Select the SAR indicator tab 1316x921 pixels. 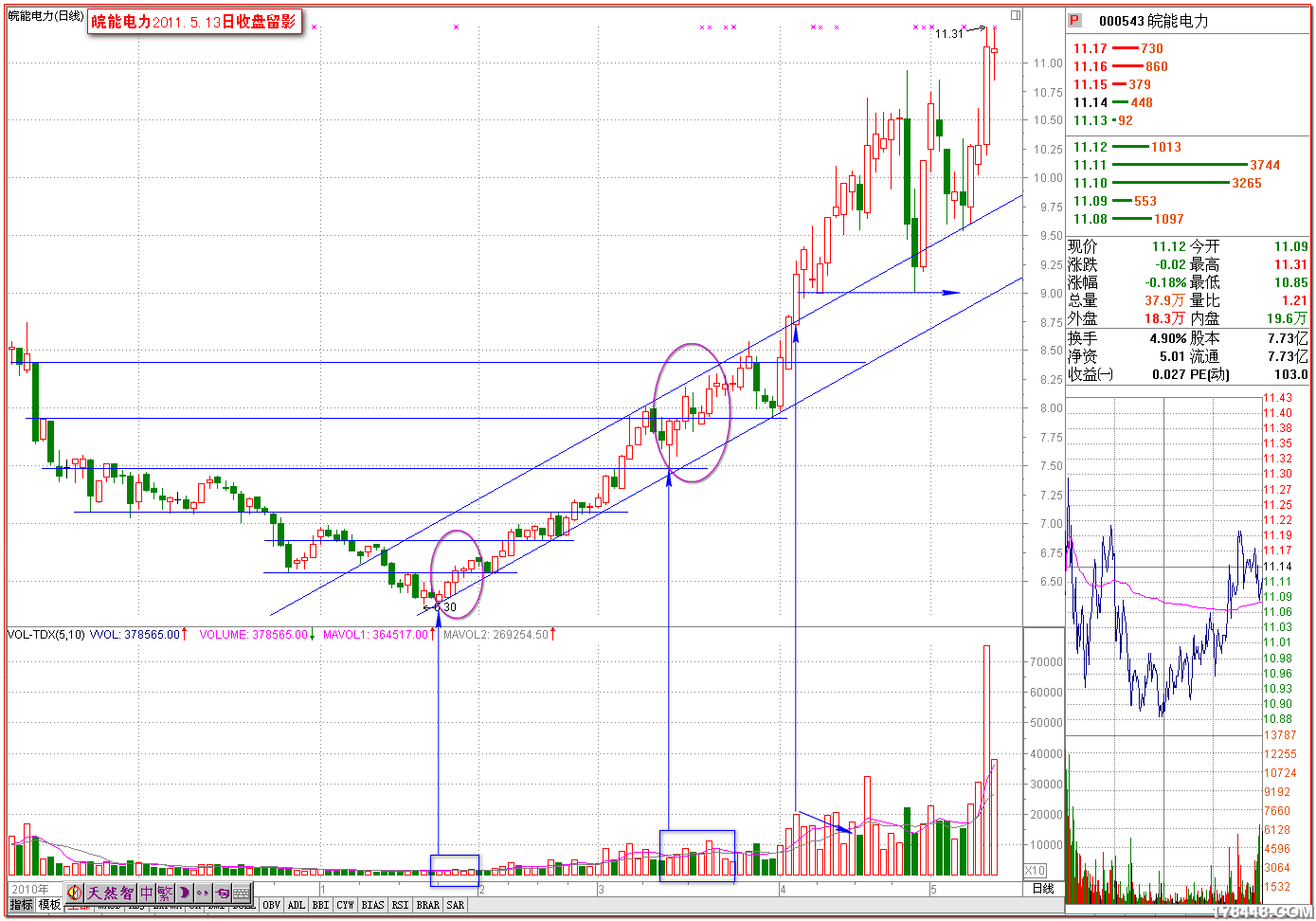click(x=456, y=905)
